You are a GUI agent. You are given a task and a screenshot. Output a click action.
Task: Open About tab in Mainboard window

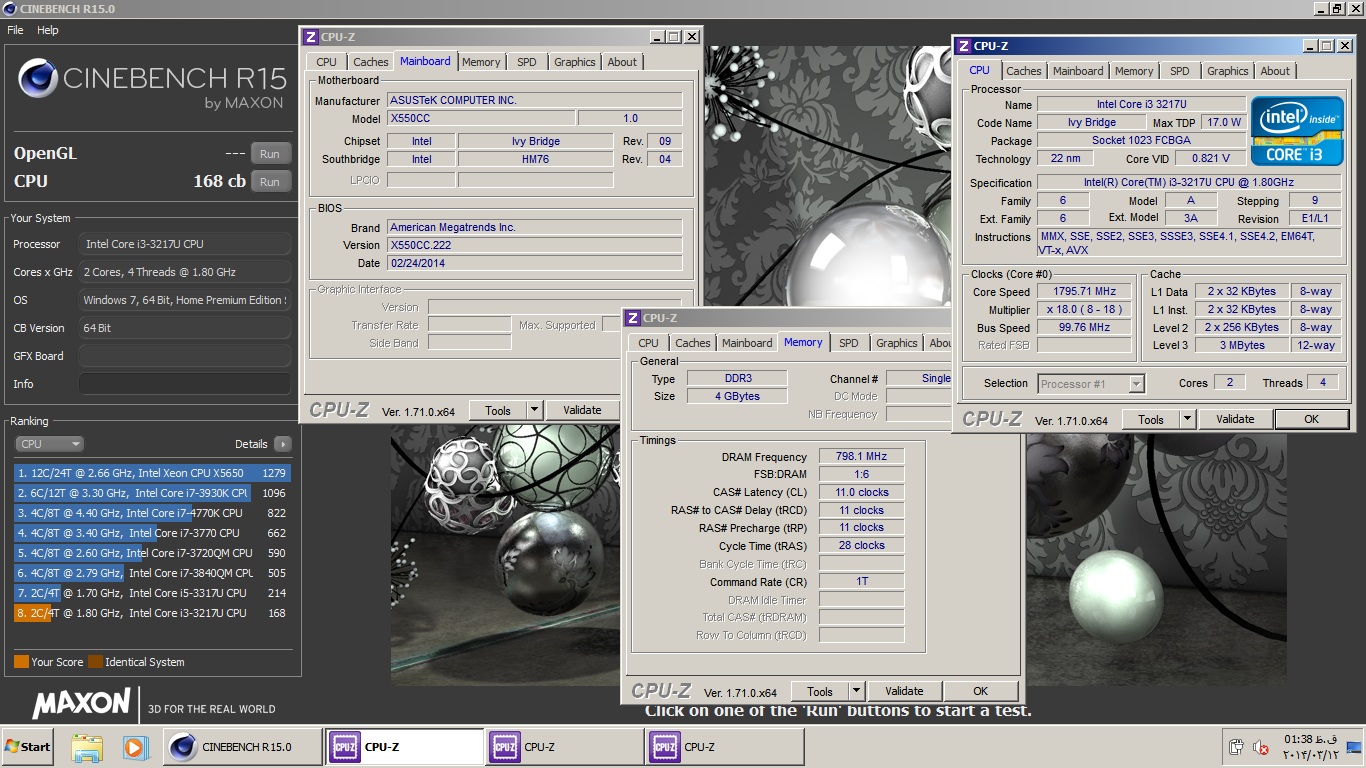(x=622, y=62)
